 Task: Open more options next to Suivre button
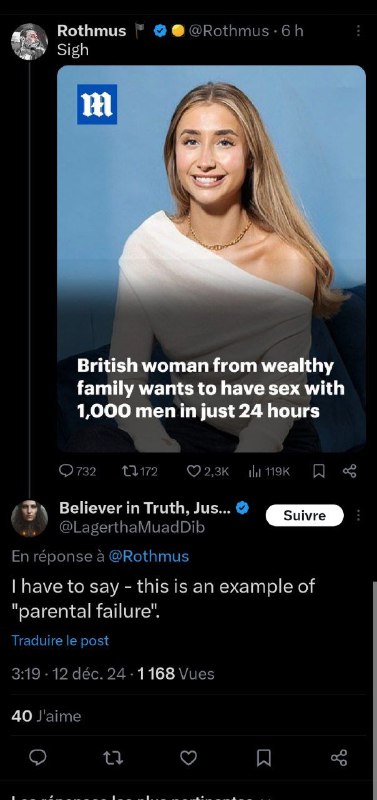click(x=358, y=516)
